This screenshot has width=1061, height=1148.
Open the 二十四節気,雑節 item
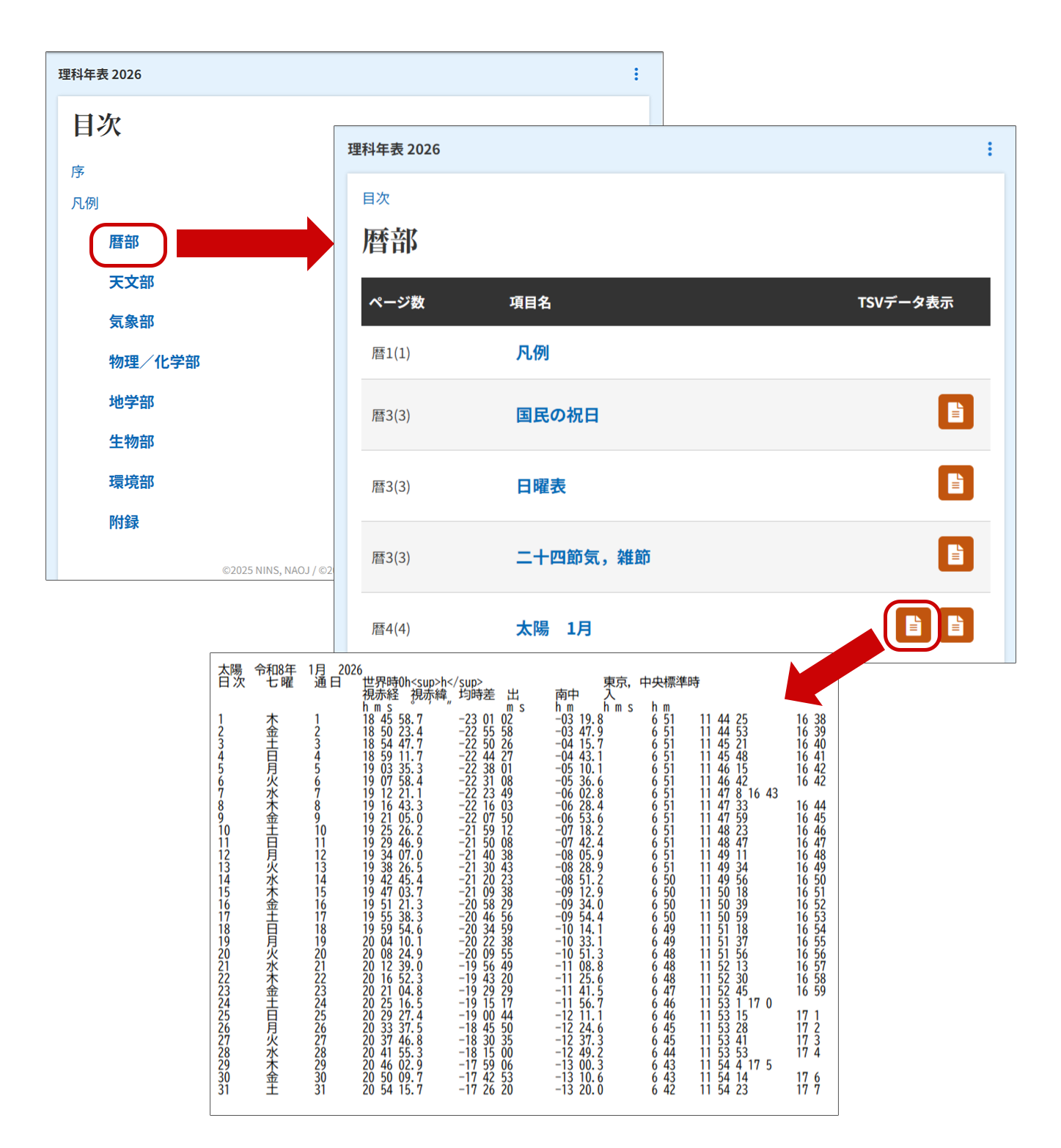coord(584,558)
